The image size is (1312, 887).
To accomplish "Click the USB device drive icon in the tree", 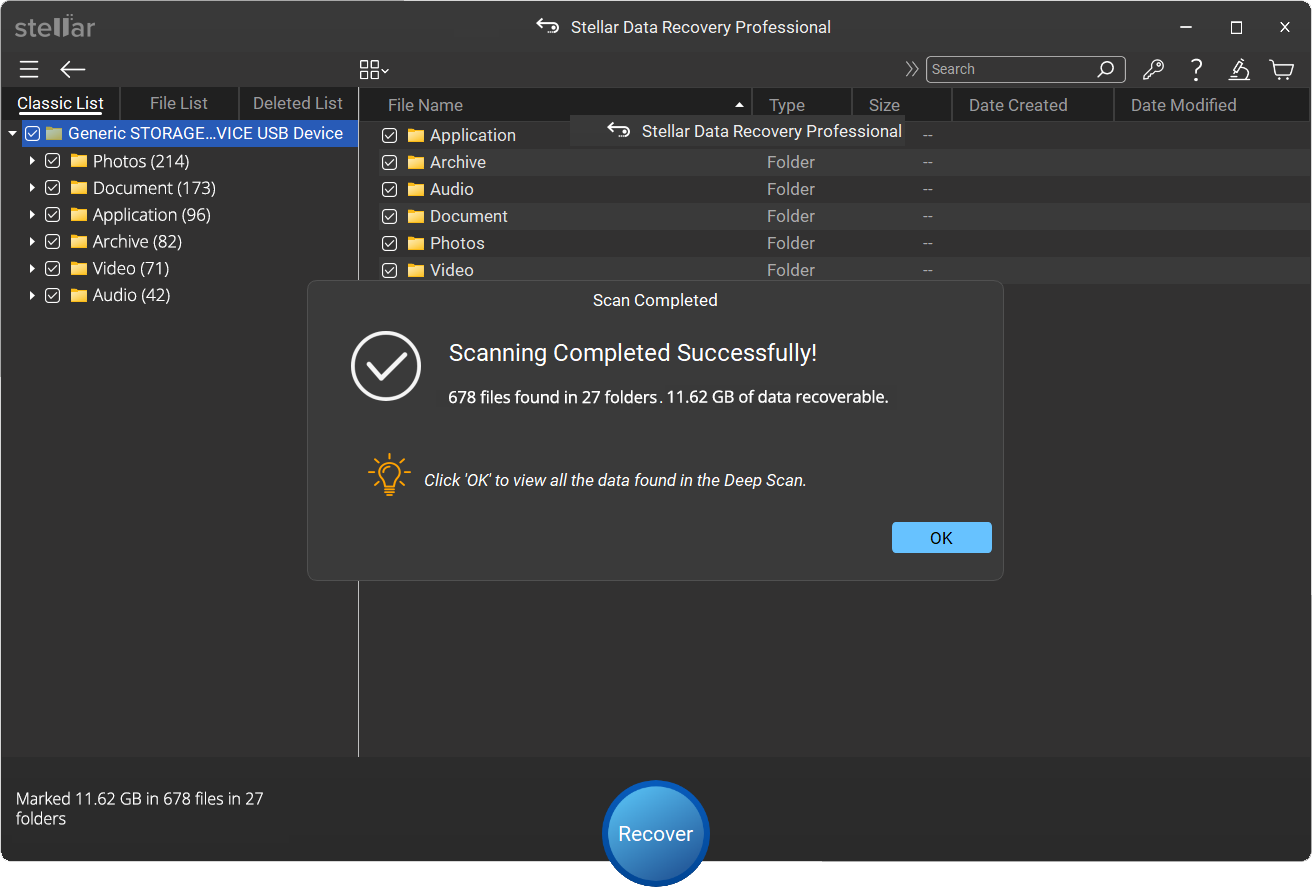I will pyautogui.click(x=54, y=134).
